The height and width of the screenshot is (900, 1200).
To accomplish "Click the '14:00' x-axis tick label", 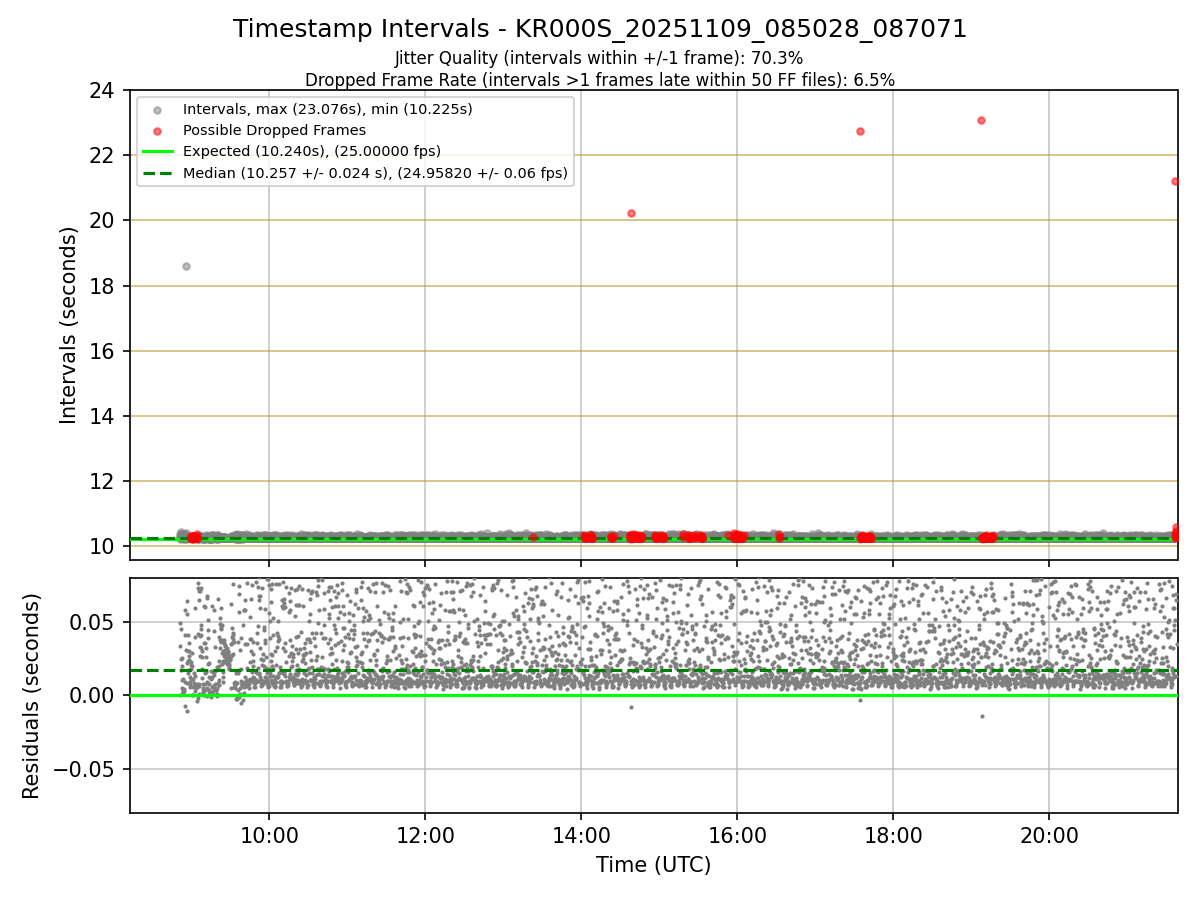I will (581, 836).
